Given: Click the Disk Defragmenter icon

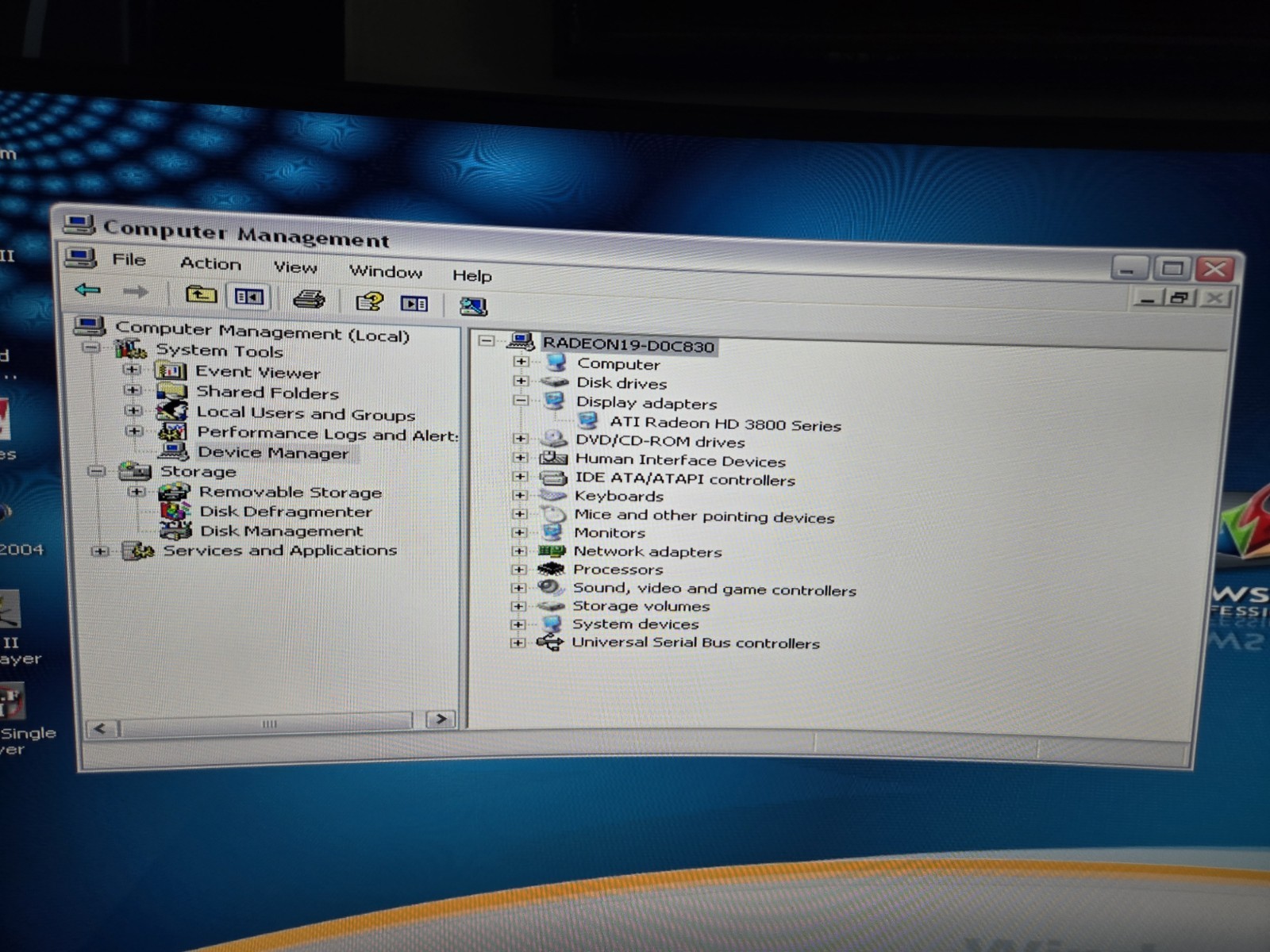Looking at the screenshot, I should tap(175, 511).
